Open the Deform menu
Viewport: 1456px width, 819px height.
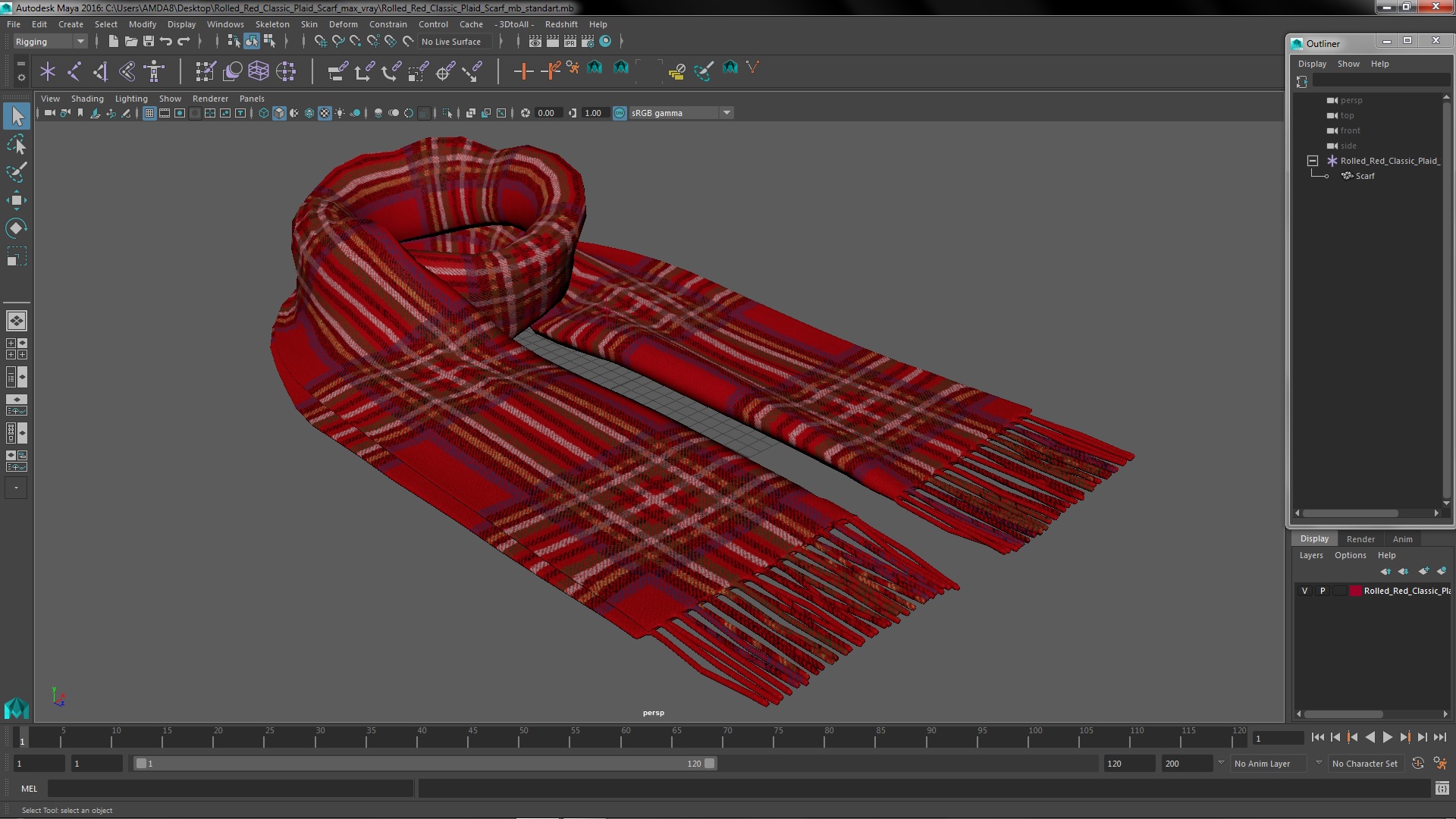pyautogui.click(x=343, y=24)
